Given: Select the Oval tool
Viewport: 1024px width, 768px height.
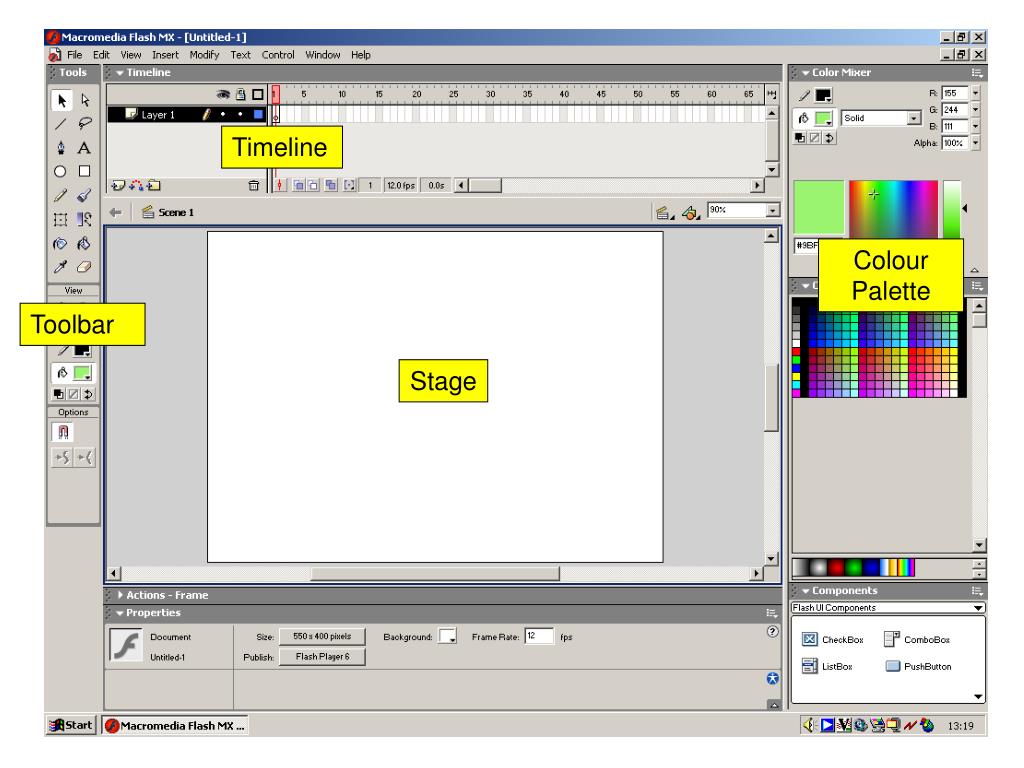Looking at the screenshot, I should point(60,171).
